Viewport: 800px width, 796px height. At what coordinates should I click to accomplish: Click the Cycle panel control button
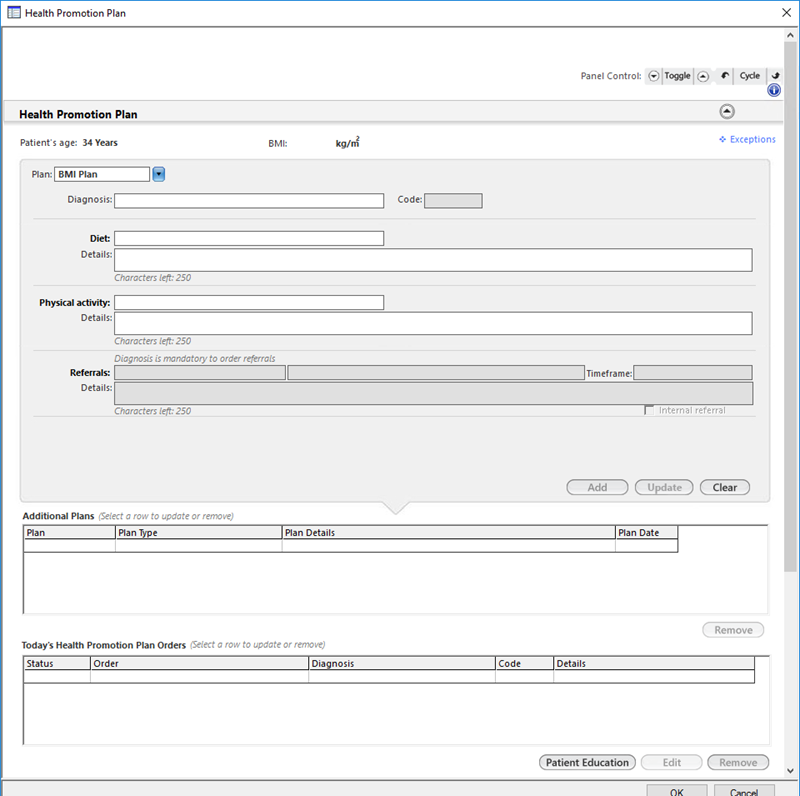pos(750,76)
